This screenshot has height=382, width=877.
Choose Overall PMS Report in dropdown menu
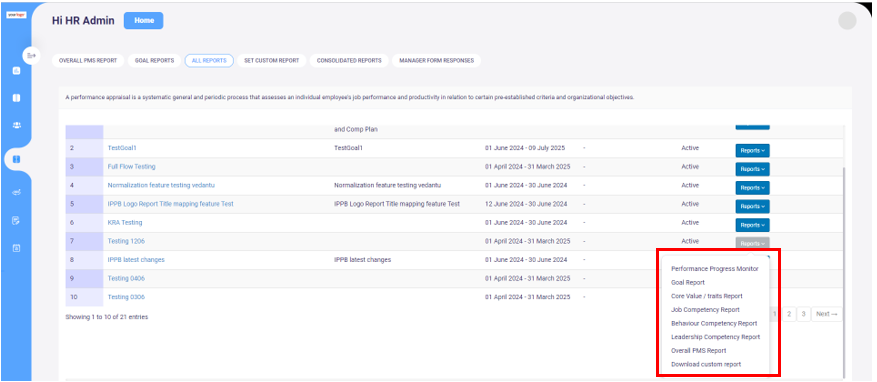coord(699,351)
